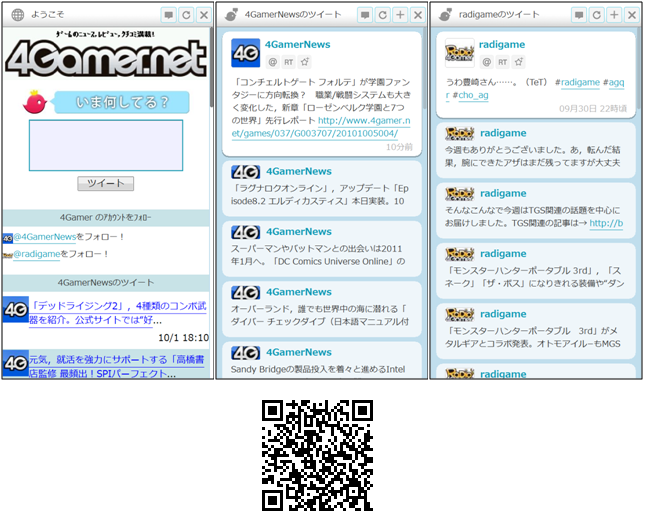Click 4G avatar on expanded 4GamerNews tweet
This screenshot has height=520, width=645.
coord(246,53)
